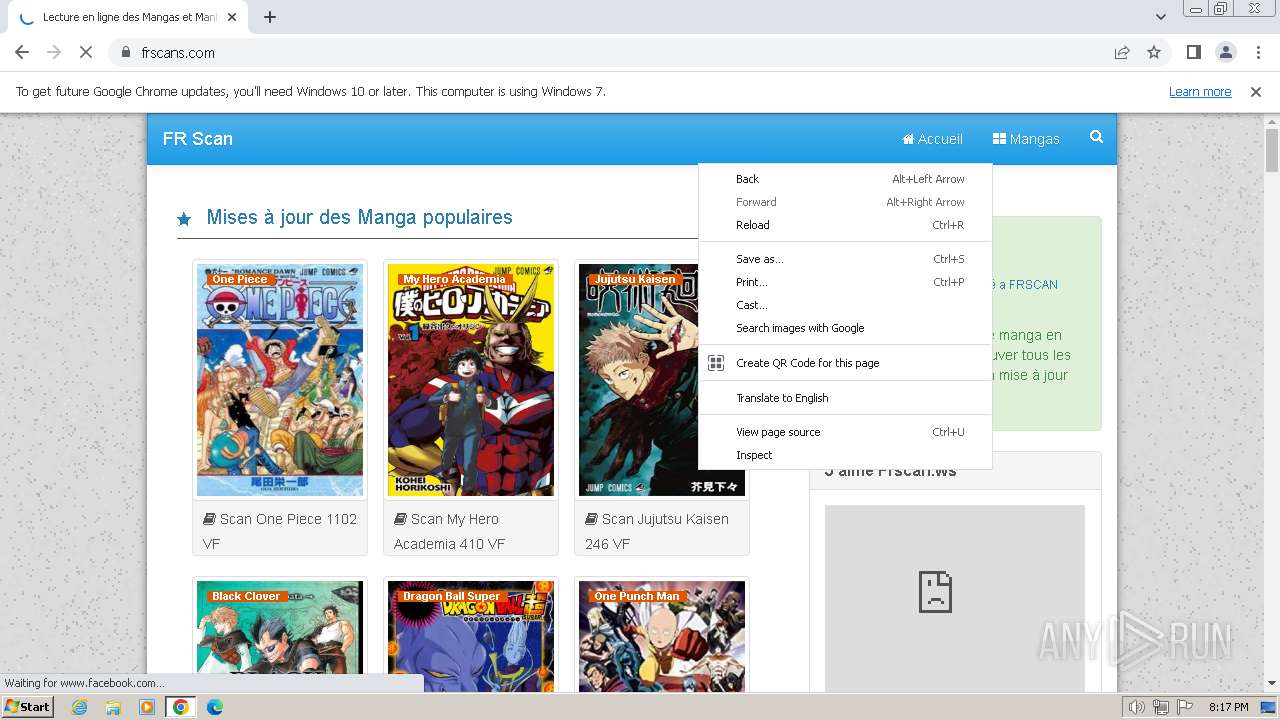Click Mises à jour des Manga populaires heading
This screenshot has width=1280, height=720.
coord(359,217)
